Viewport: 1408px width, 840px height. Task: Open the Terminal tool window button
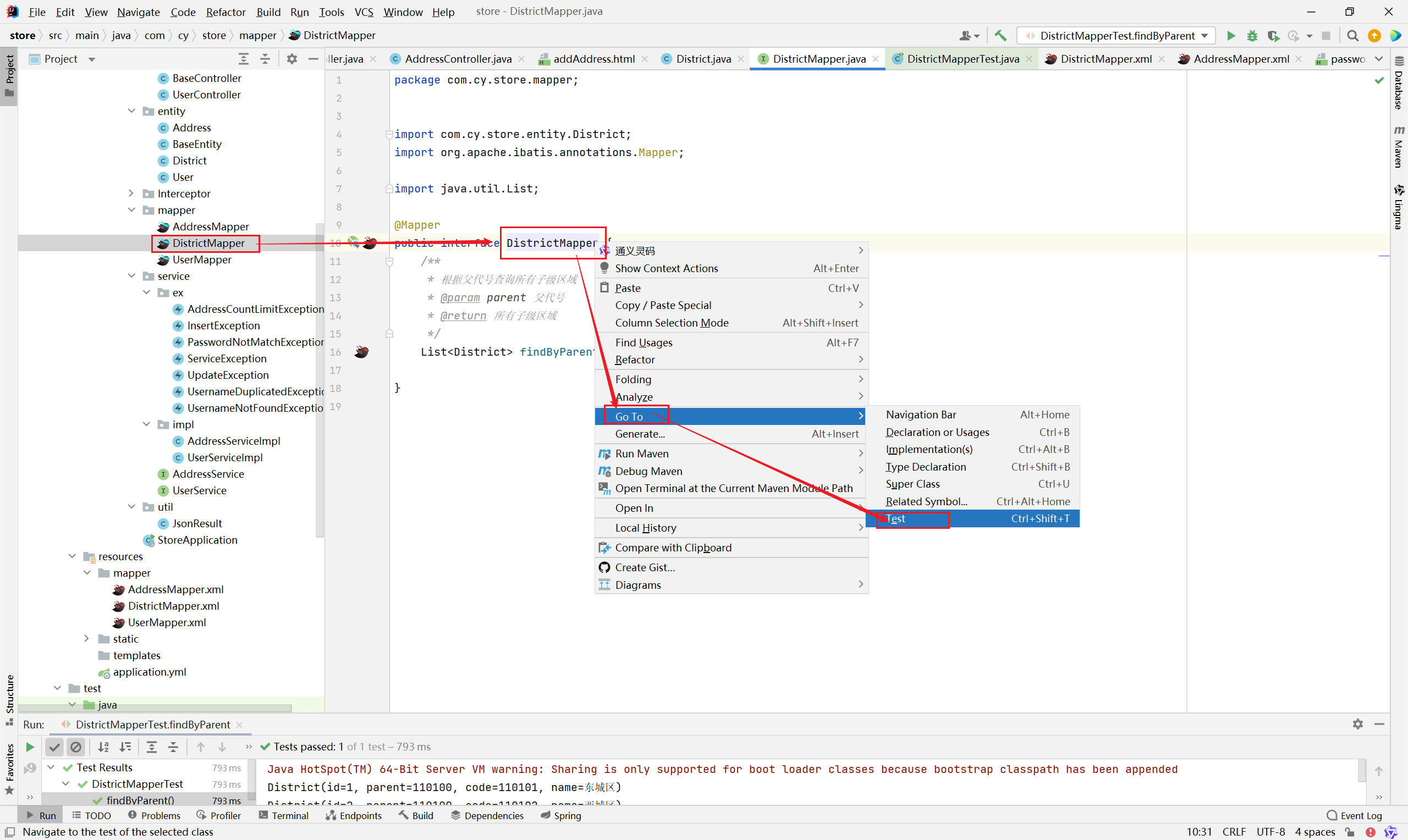pos(284,815)
